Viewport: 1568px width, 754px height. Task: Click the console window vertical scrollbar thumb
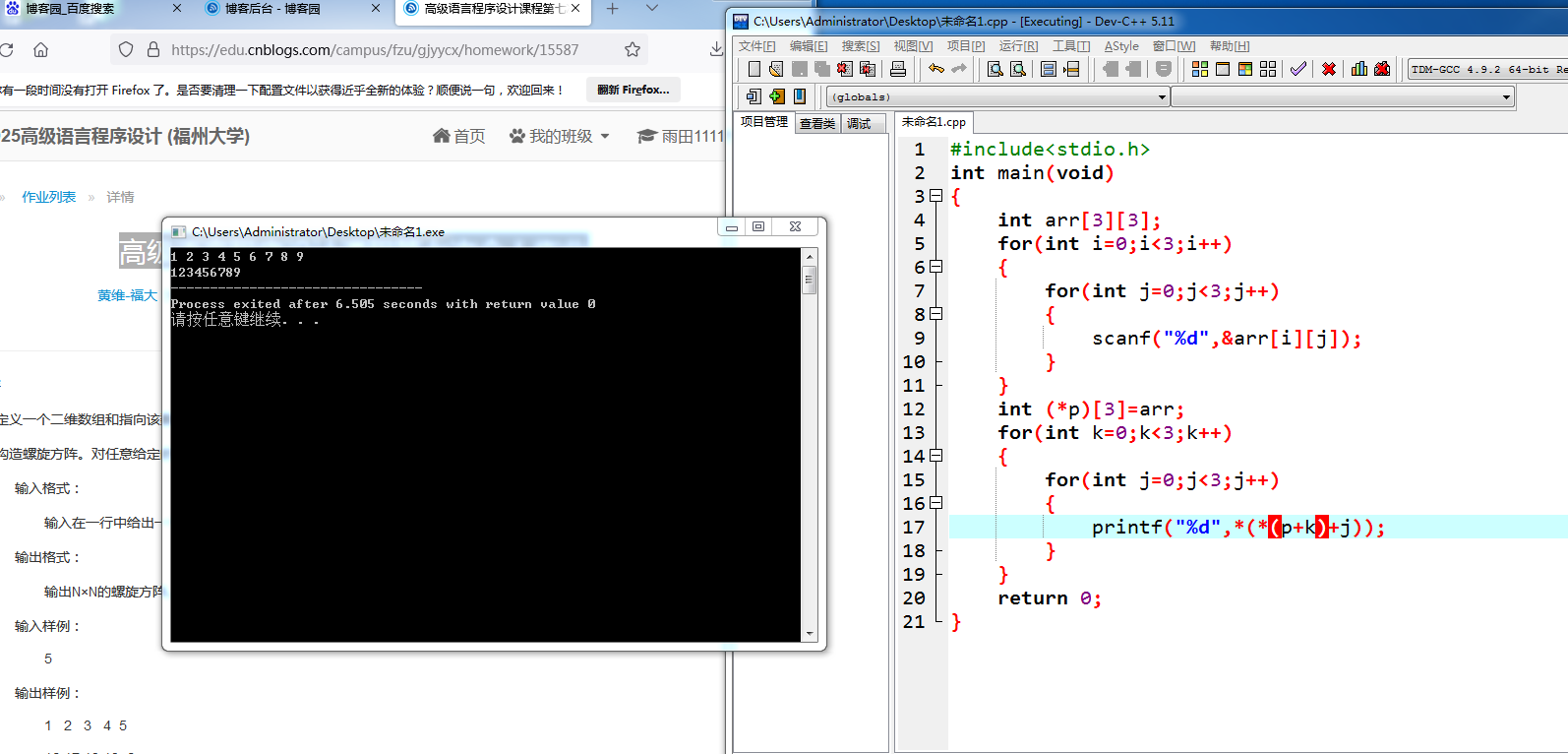[810, 280]
